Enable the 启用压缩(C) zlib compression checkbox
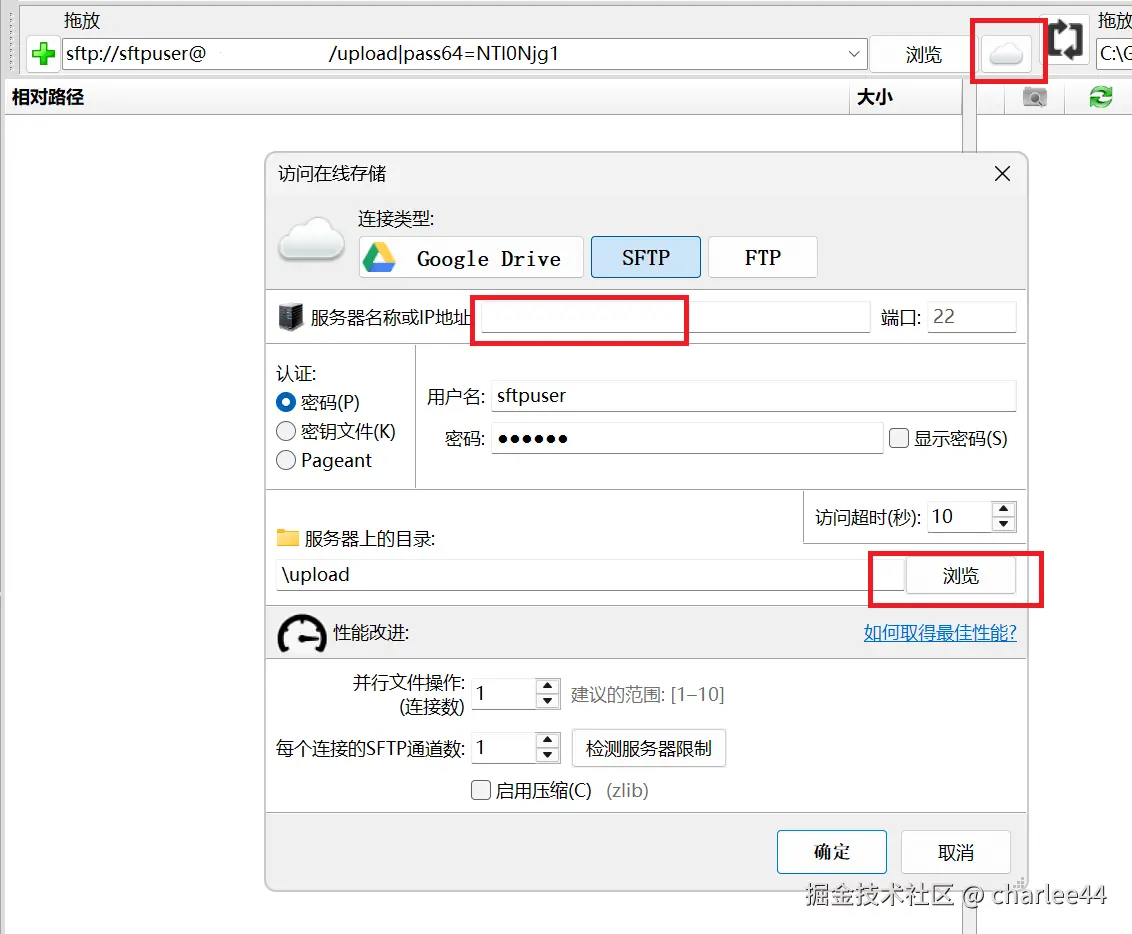Viewport: 1132px width, 934px height. [480, 790]
